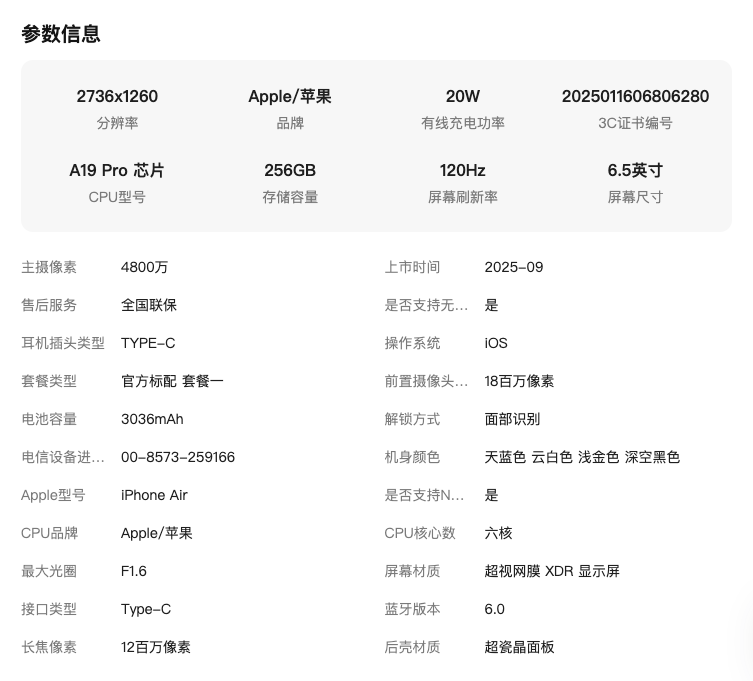
Task: Select the 120Hz screen refresh rate
Action: [x=462, y=171]
